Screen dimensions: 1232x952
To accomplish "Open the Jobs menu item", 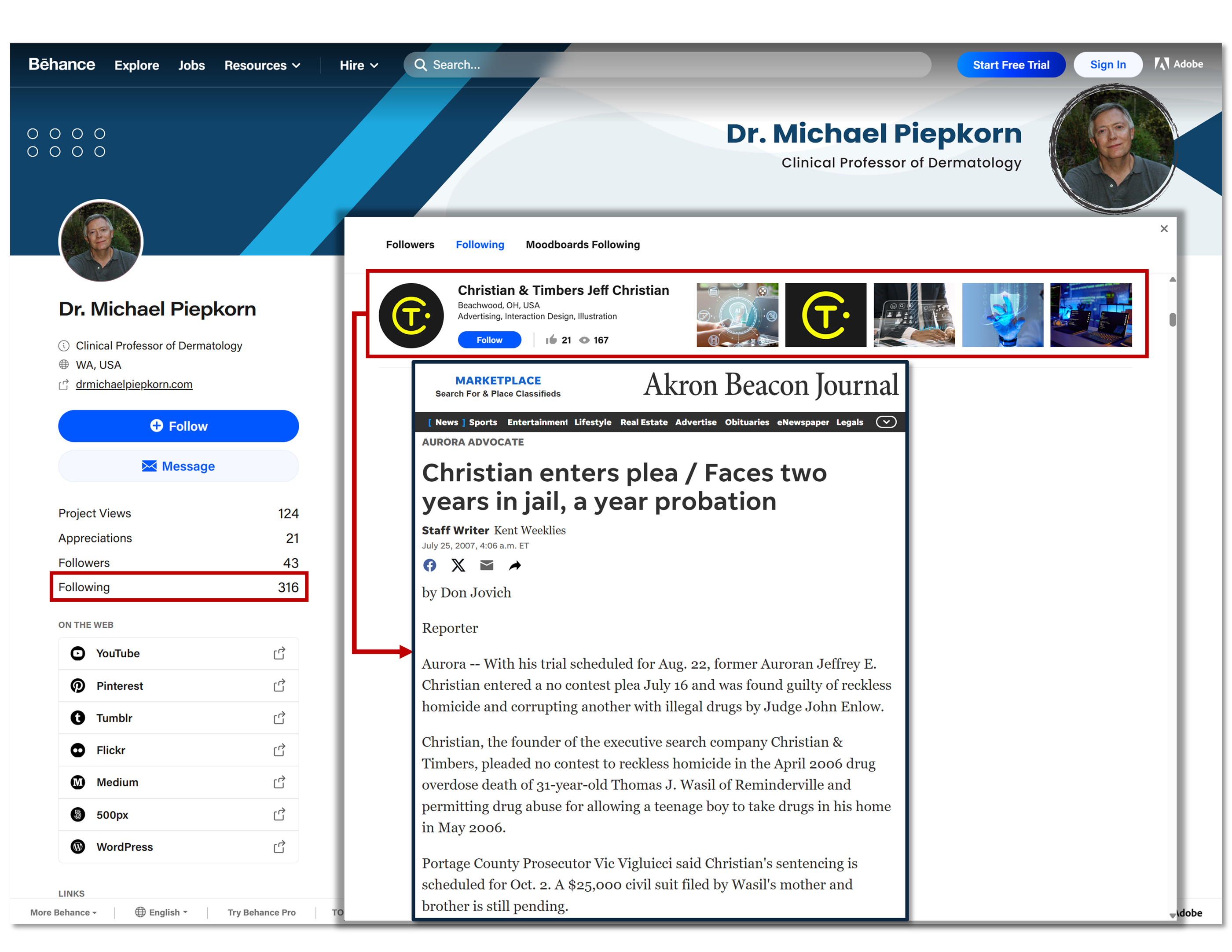I will pos(192,66).
